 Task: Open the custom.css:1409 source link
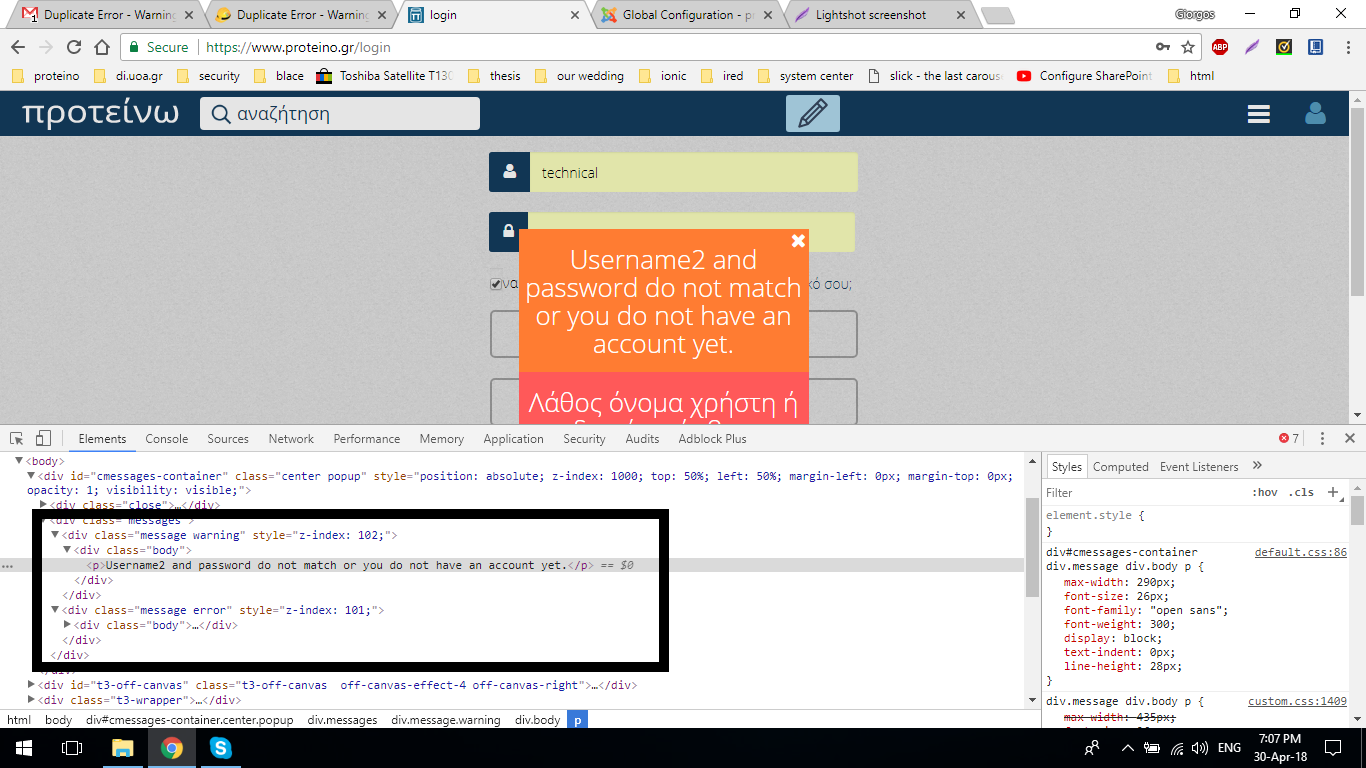(x=1297, y=701)
